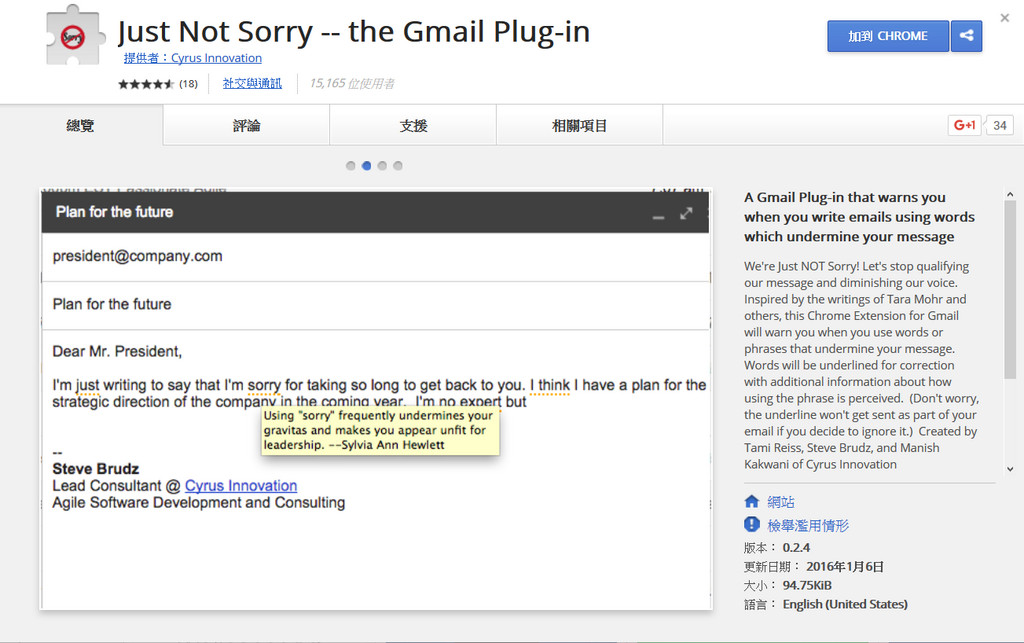Select the first carousel dot
The width and height of the screenshot is (1024, 643).
click(x=351, y=166)
